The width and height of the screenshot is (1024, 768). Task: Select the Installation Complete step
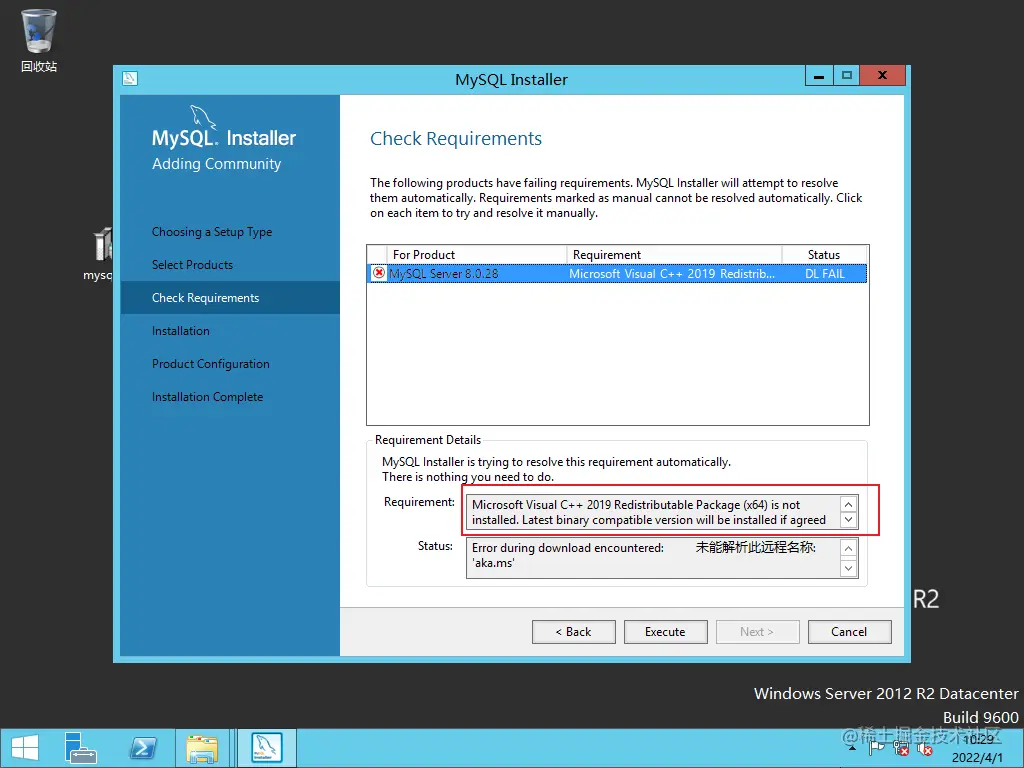tap(207, 396)
